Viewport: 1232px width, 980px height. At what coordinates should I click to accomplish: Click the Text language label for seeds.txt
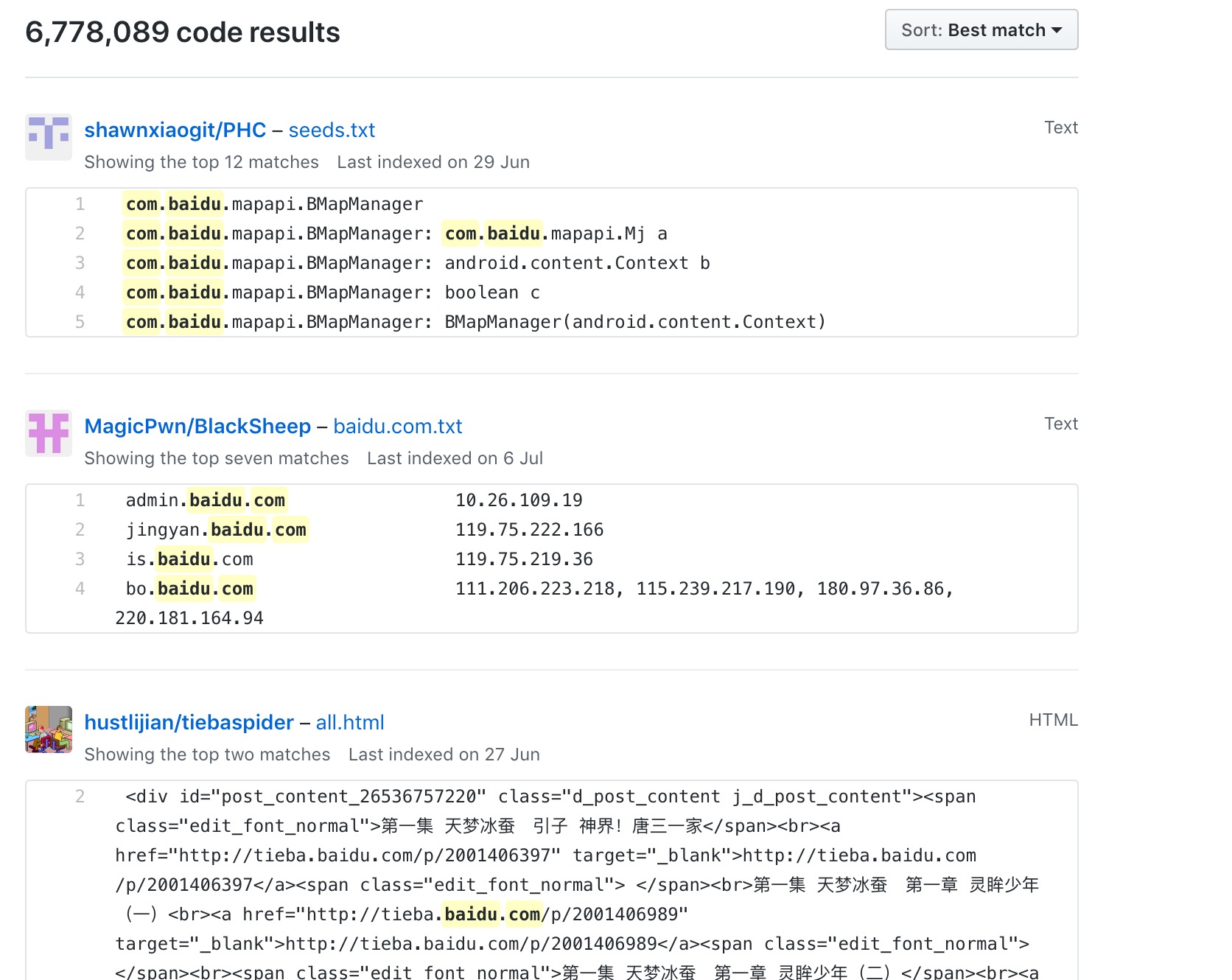[1061, 127]
